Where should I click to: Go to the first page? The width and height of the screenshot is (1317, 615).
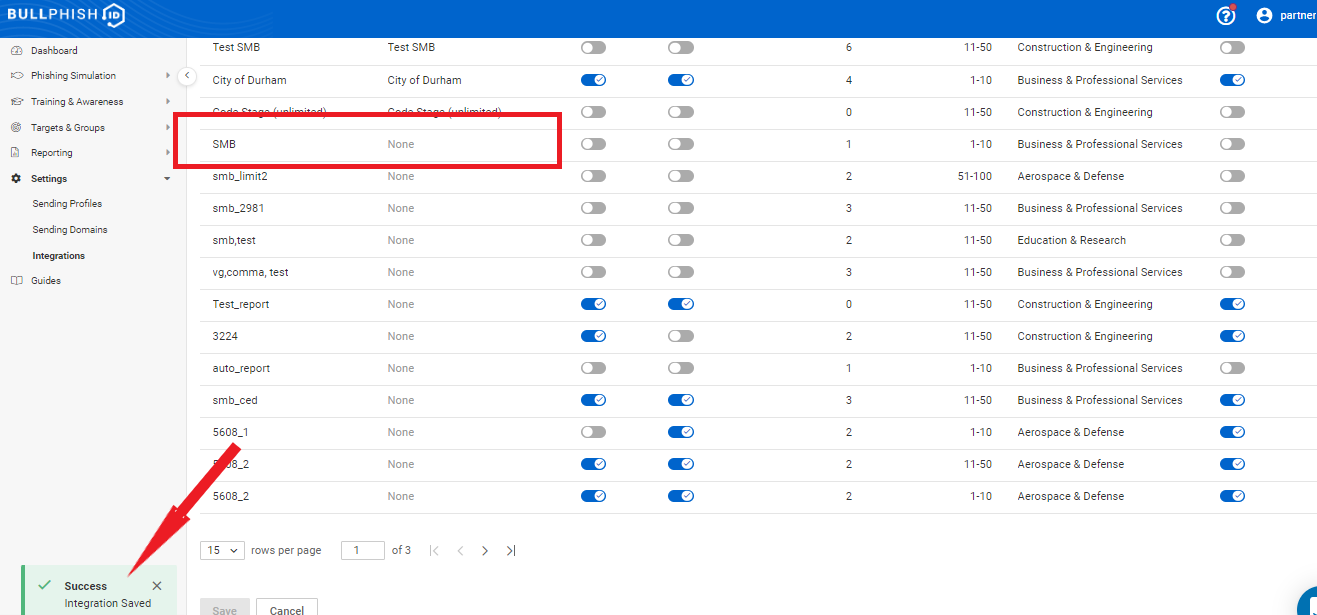pos(434,550)
